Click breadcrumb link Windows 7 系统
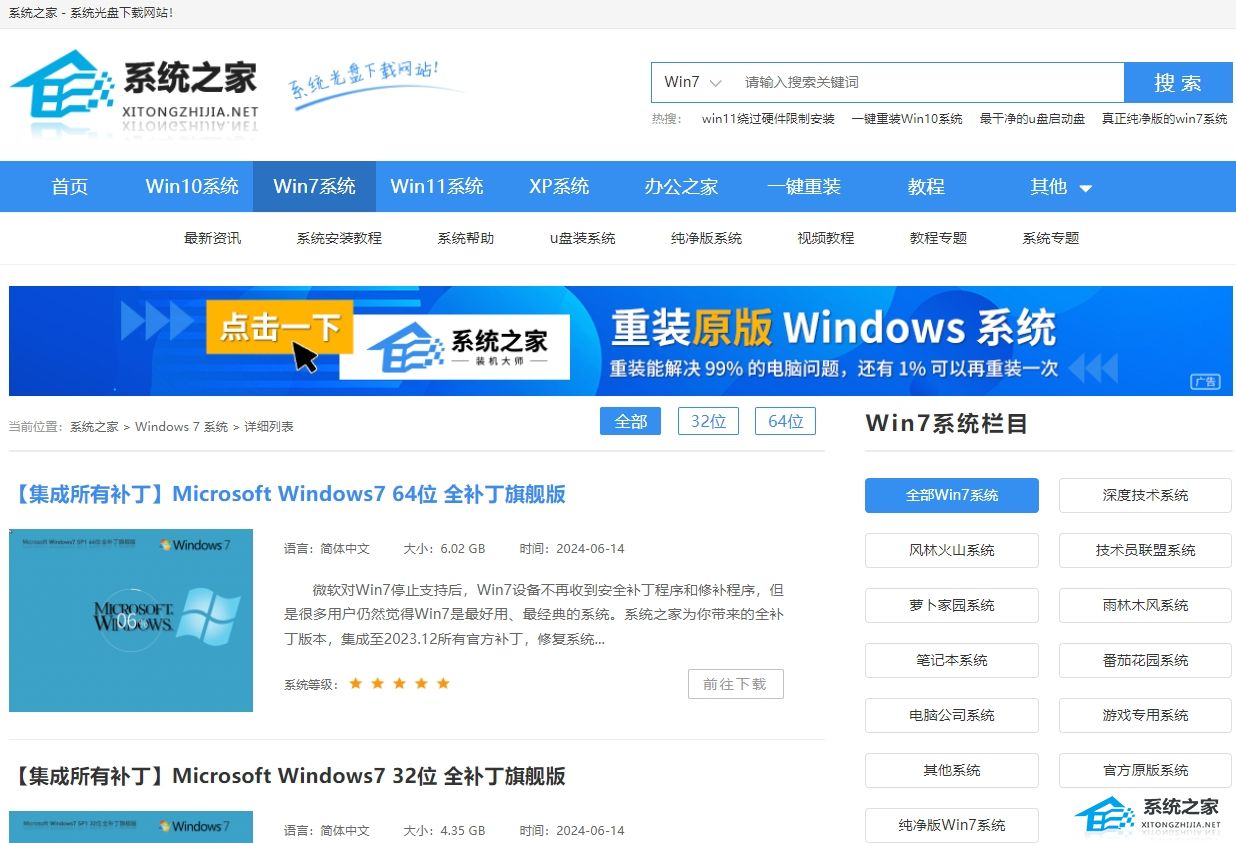This screenshot has height=843, width=1236. coord(181,426)
